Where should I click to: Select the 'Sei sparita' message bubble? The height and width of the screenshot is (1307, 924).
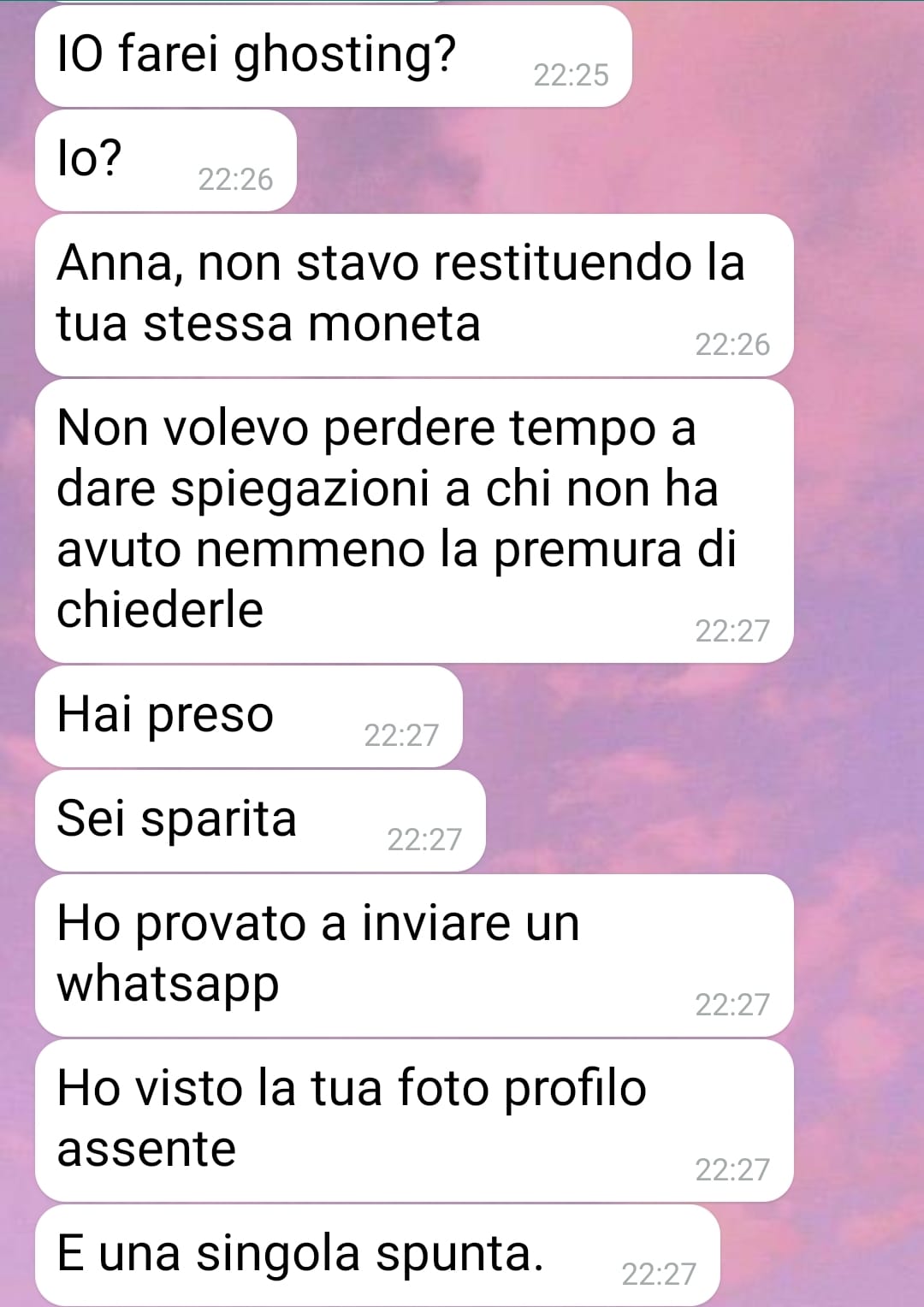[260, 821]
